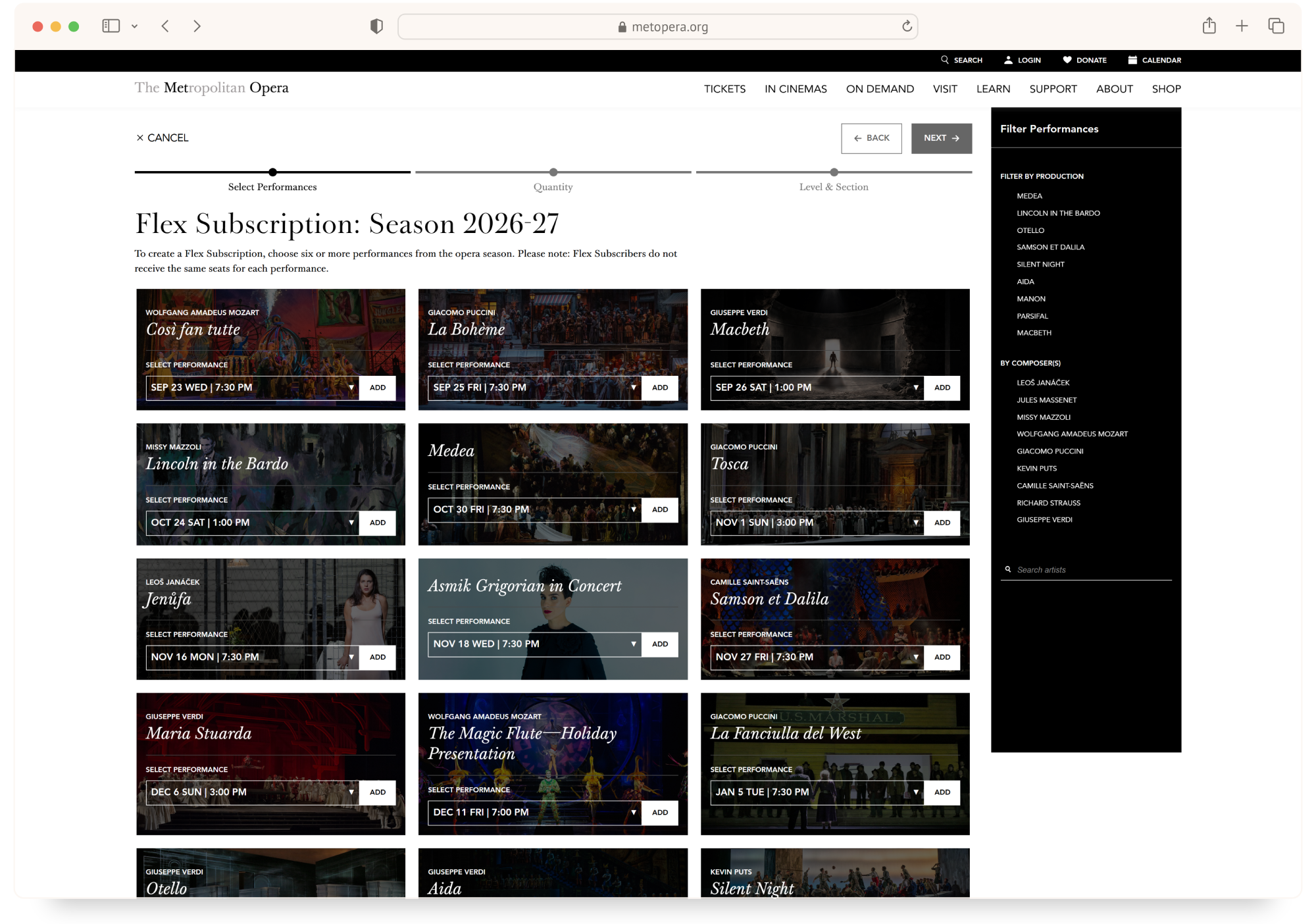Expand Asmik Grigorian in Concert dropdown

[534, 644]
